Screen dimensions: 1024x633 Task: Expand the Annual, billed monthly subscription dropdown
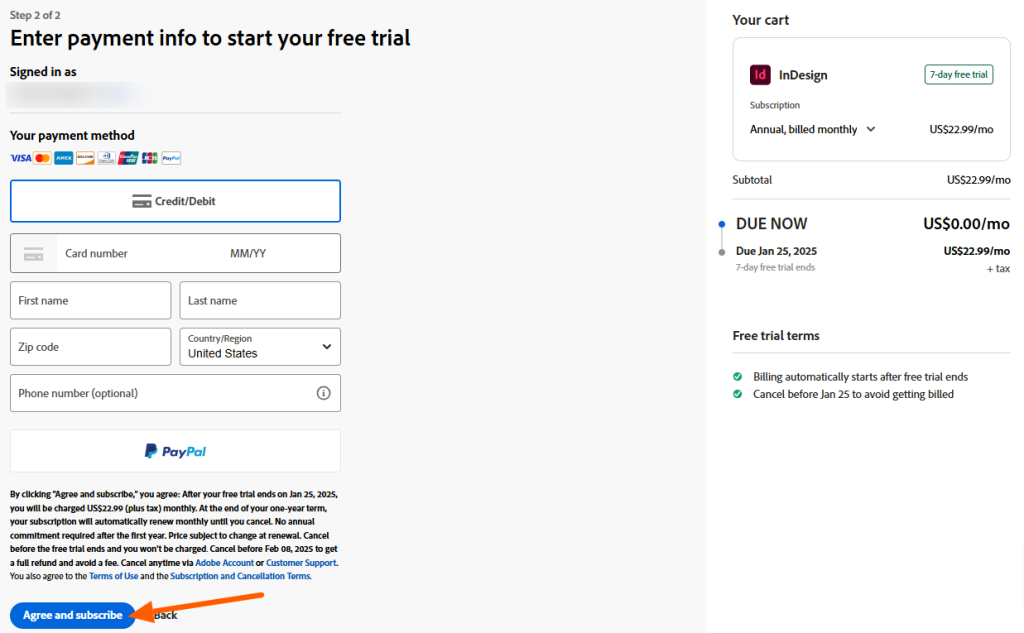(x=812, y=129)
